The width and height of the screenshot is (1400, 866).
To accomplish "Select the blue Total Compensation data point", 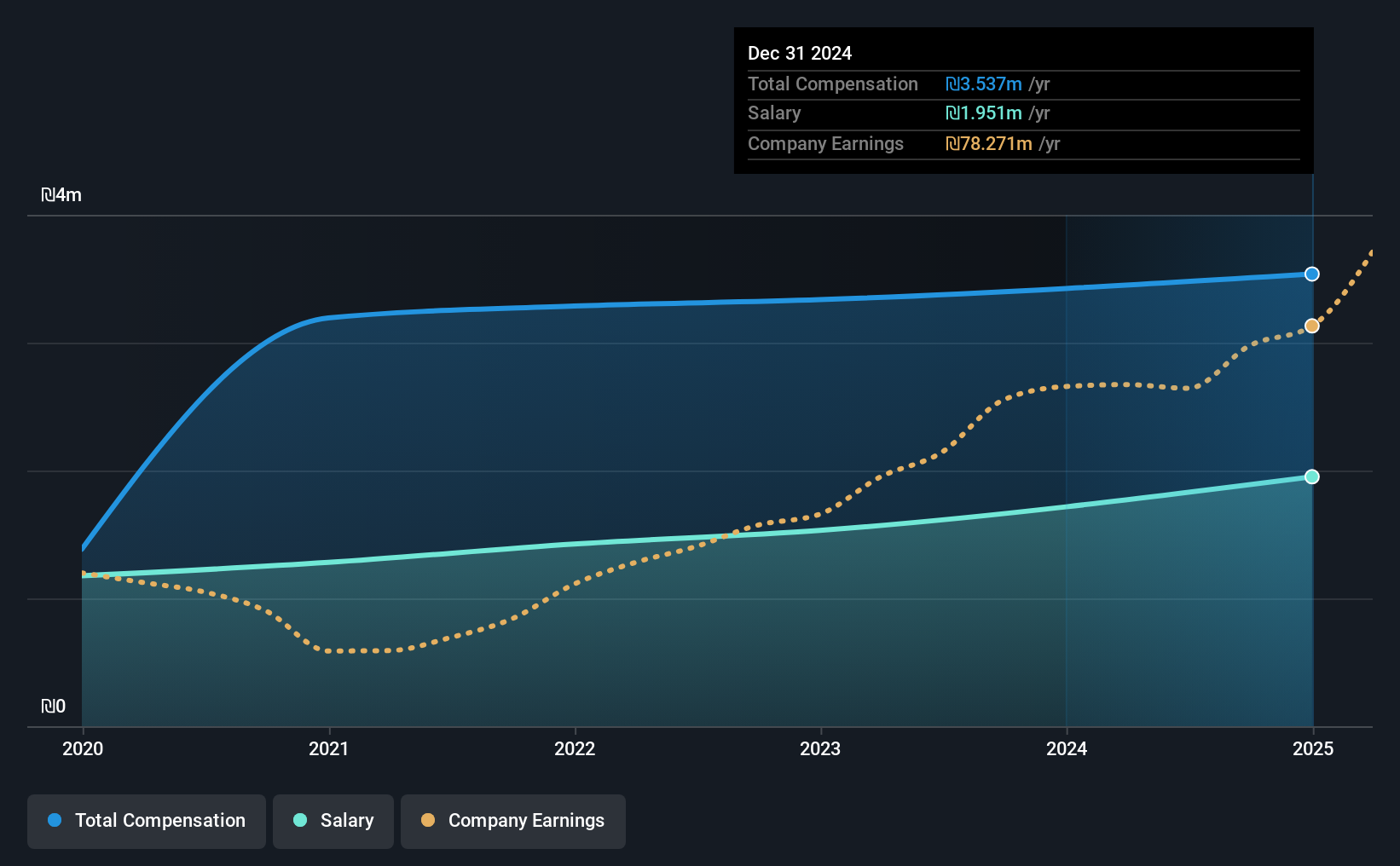I will point(1312,274).
